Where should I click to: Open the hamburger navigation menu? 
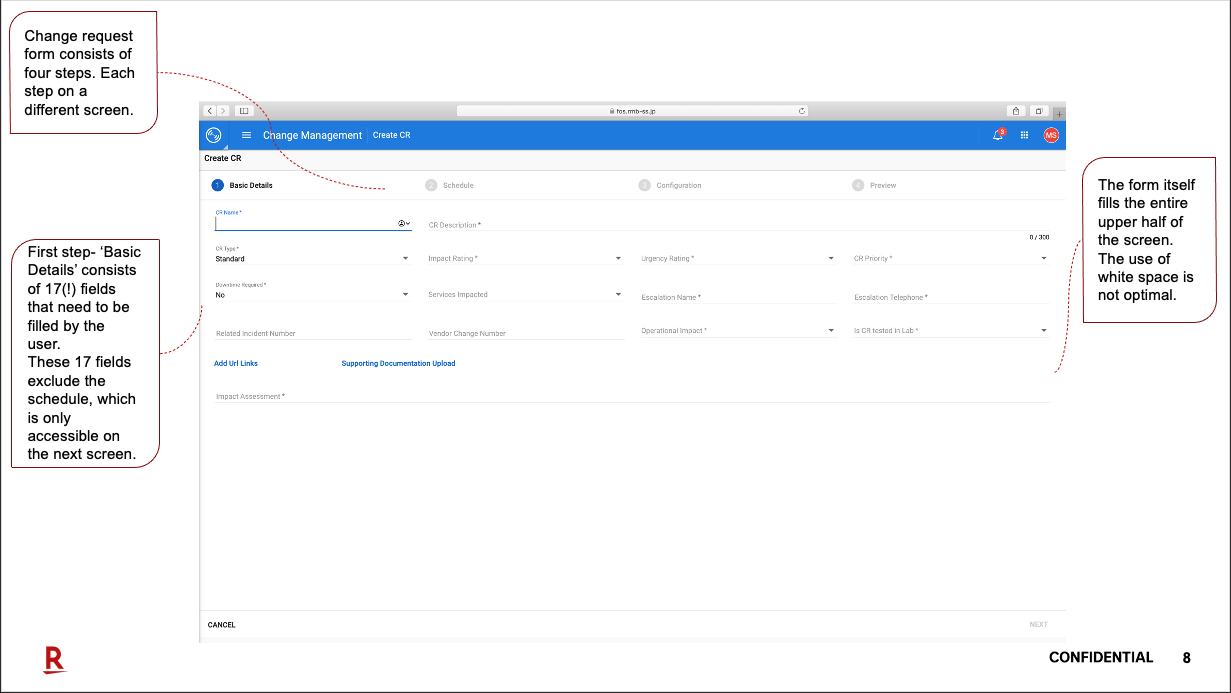pos(247,135)
